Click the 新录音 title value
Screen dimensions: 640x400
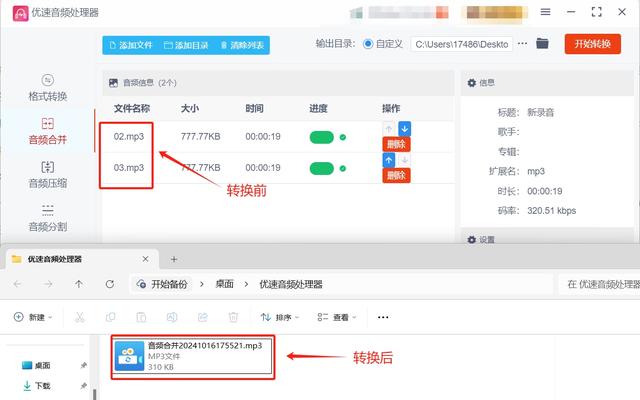(540, 112)
